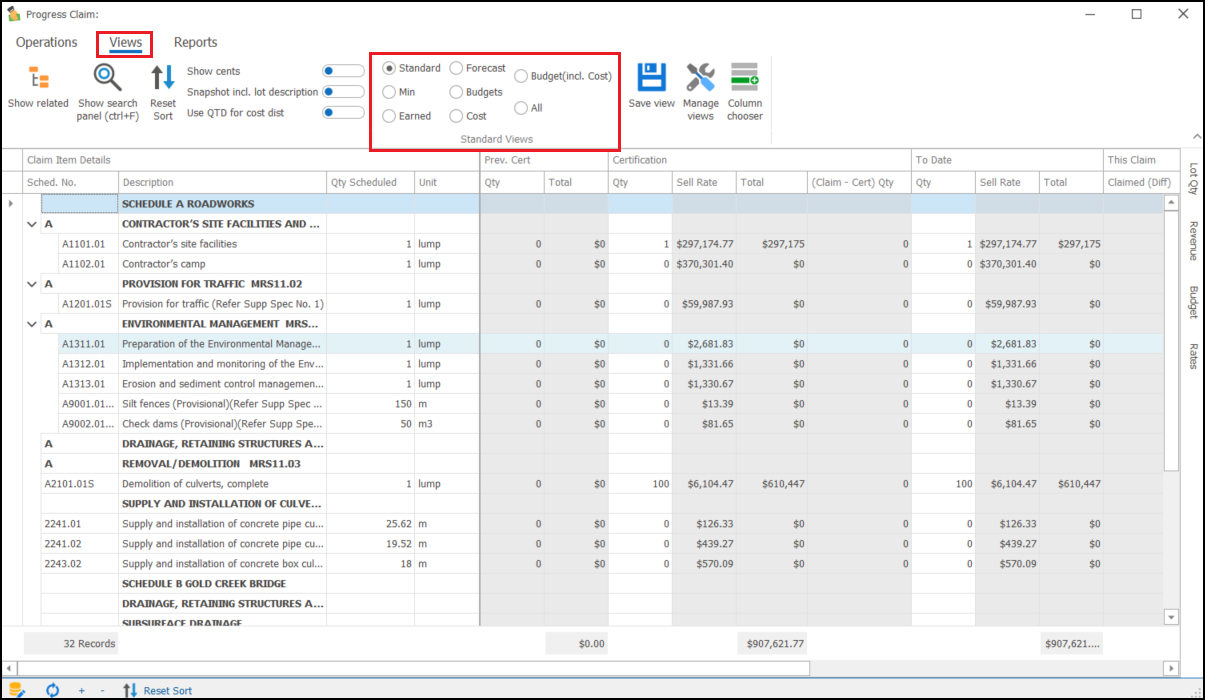This screenshot has width=1205, height=700.
Task: Select the Budget(incl. Cost) radio button
Action: [521, 76]
